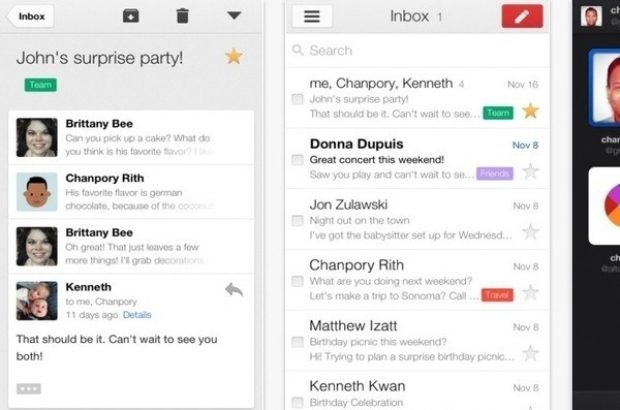Open the hamburger menu in Inbox
The width and height of the screenshot is (620, 410).
click(x=312, y=16)
